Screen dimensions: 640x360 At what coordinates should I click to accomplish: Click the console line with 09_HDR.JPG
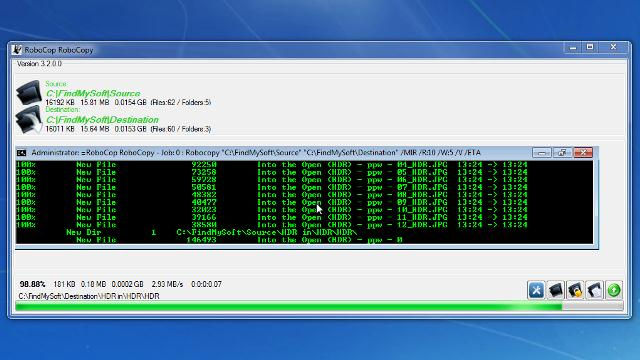271,202
